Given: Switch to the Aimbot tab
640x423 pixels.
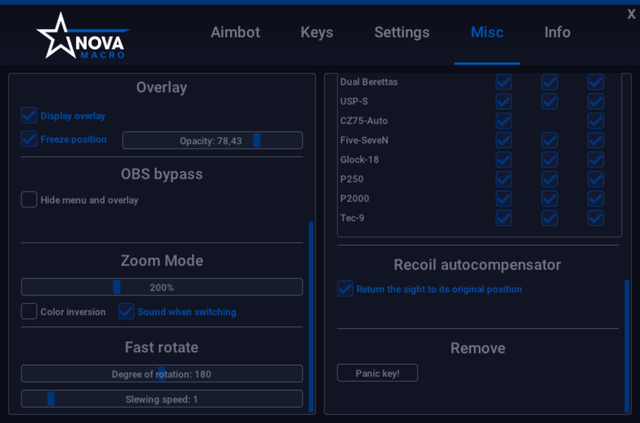Looking at the screenshot, I should point(235,32).
